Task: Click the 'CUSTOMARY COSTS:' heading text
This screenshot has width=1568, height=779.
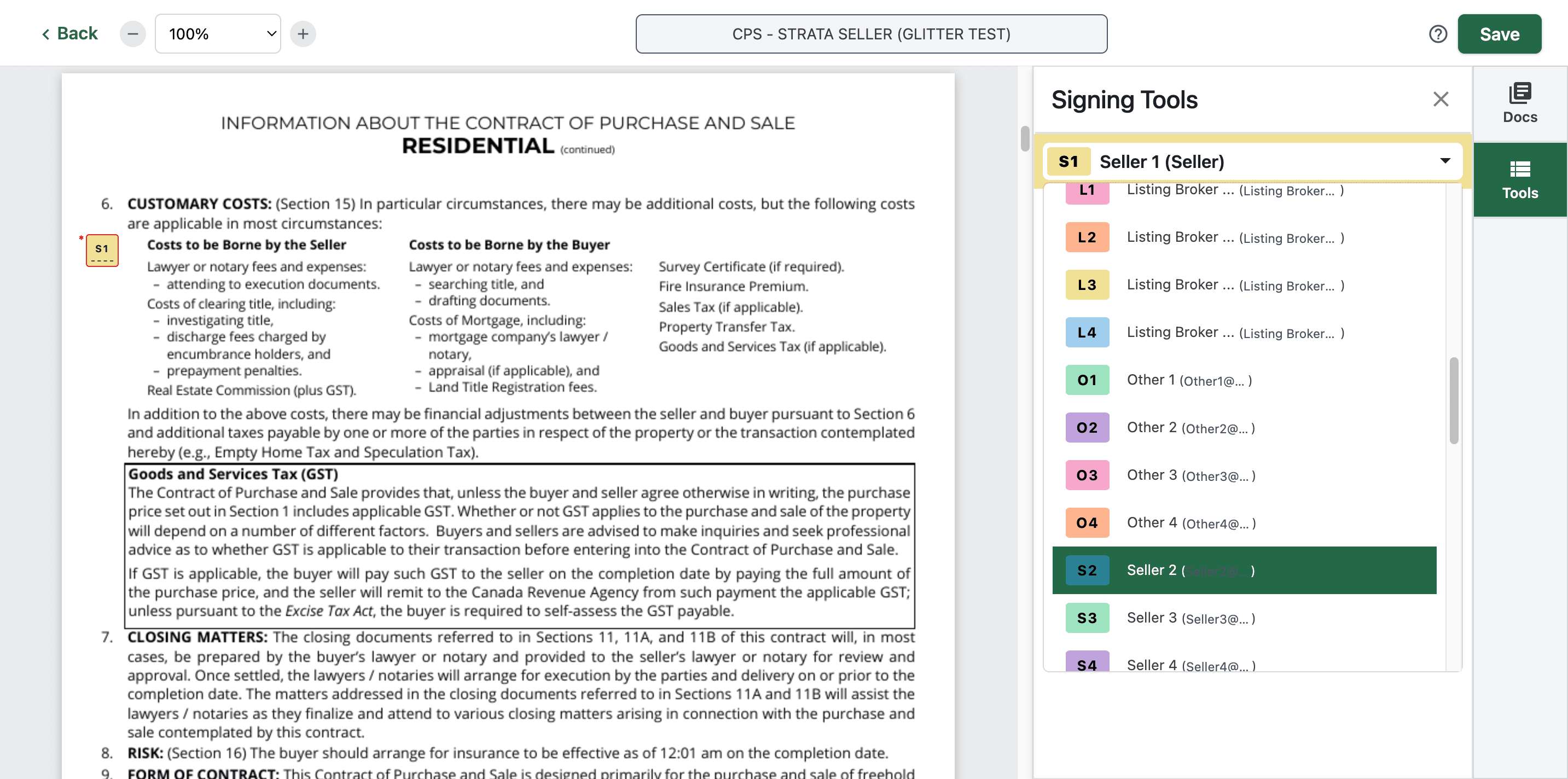Action: 200,204
